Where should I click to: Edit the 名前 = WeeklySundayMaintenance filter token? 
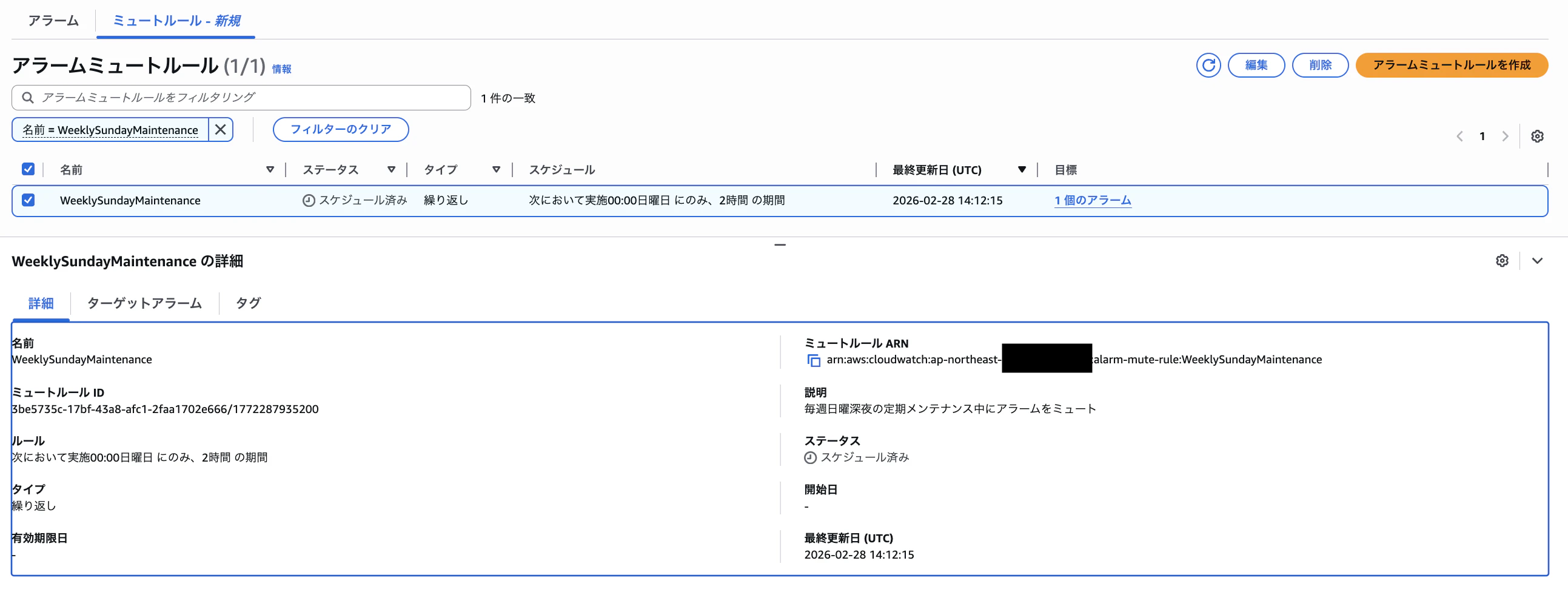point(110,130)
